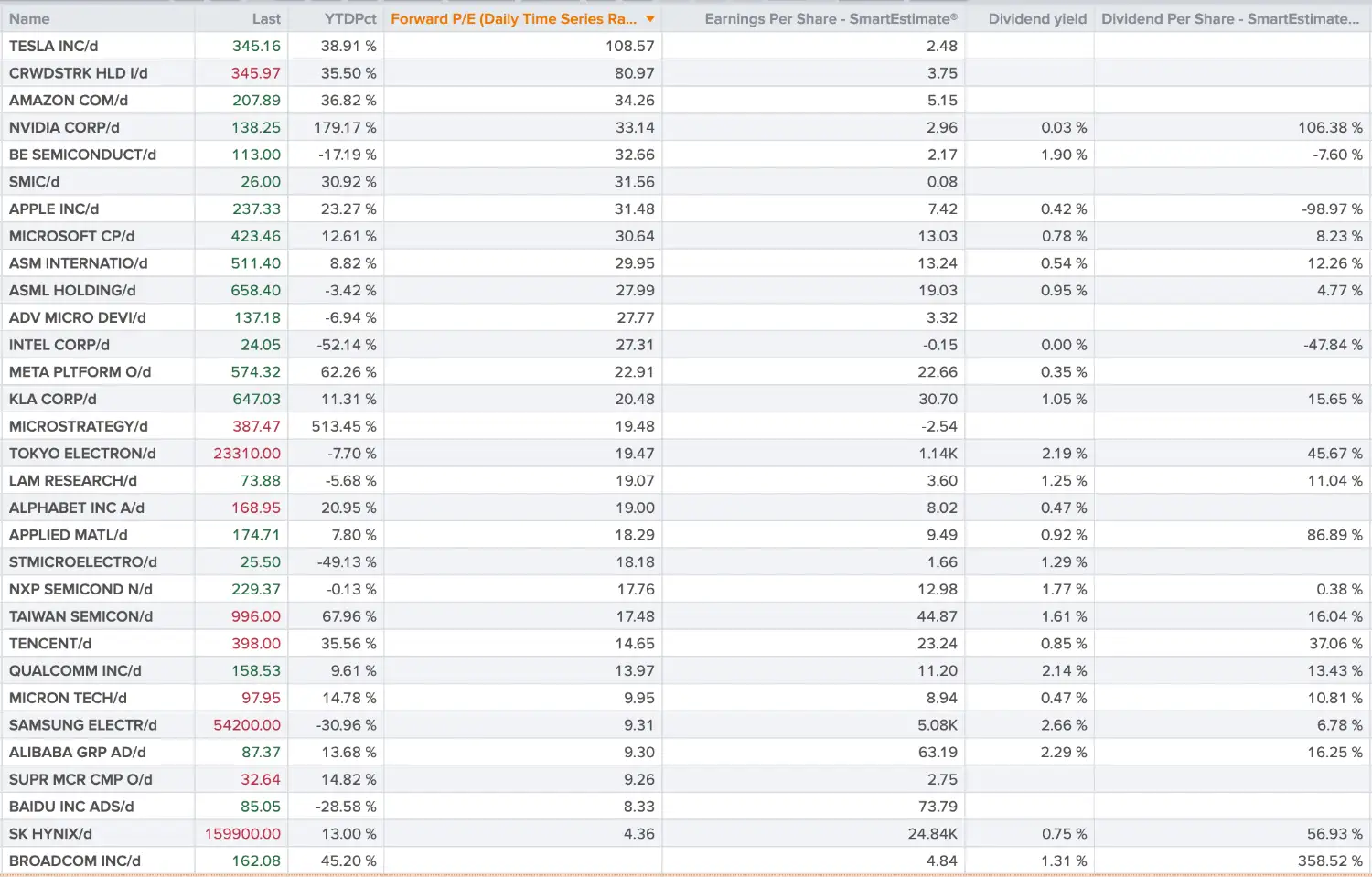Click Intel's YTD percent -52.14 %
The width and height of the screenshot is (1372, 877).
[x=347, y=345]
